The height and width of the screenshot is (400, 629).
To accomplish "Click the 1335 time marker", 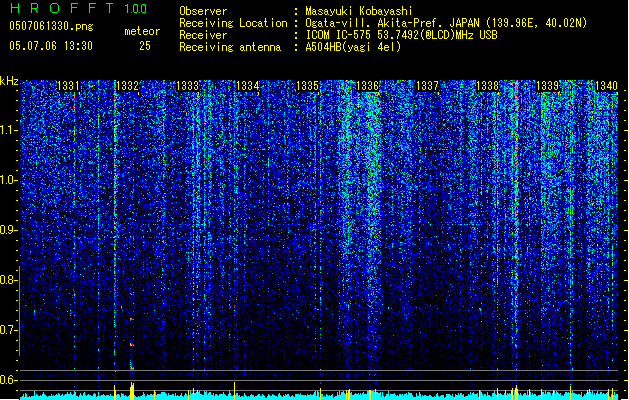I will tap(307, 86).
